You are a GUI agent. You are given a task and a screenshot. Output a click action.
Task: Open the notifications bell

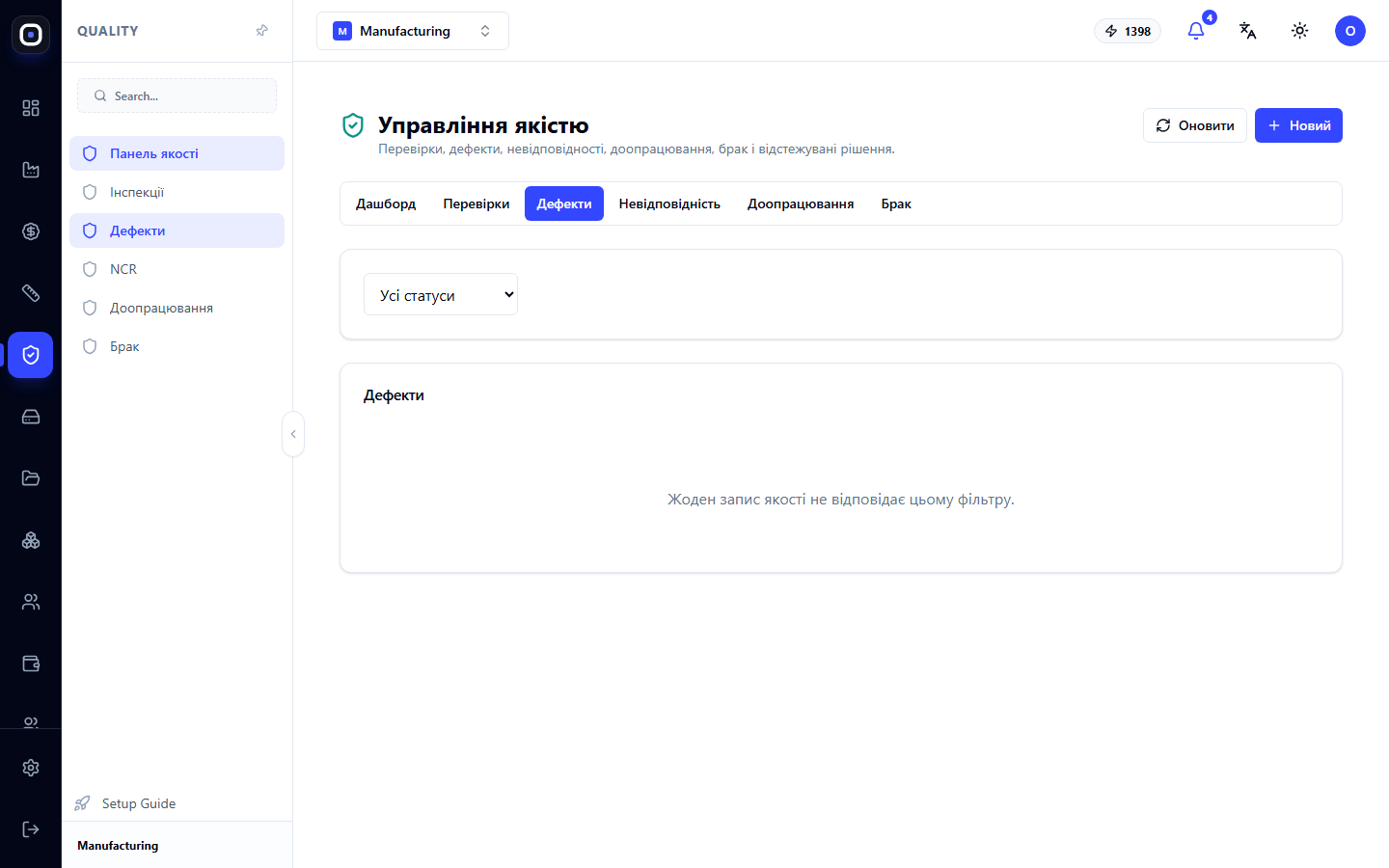pos(1196,31)
